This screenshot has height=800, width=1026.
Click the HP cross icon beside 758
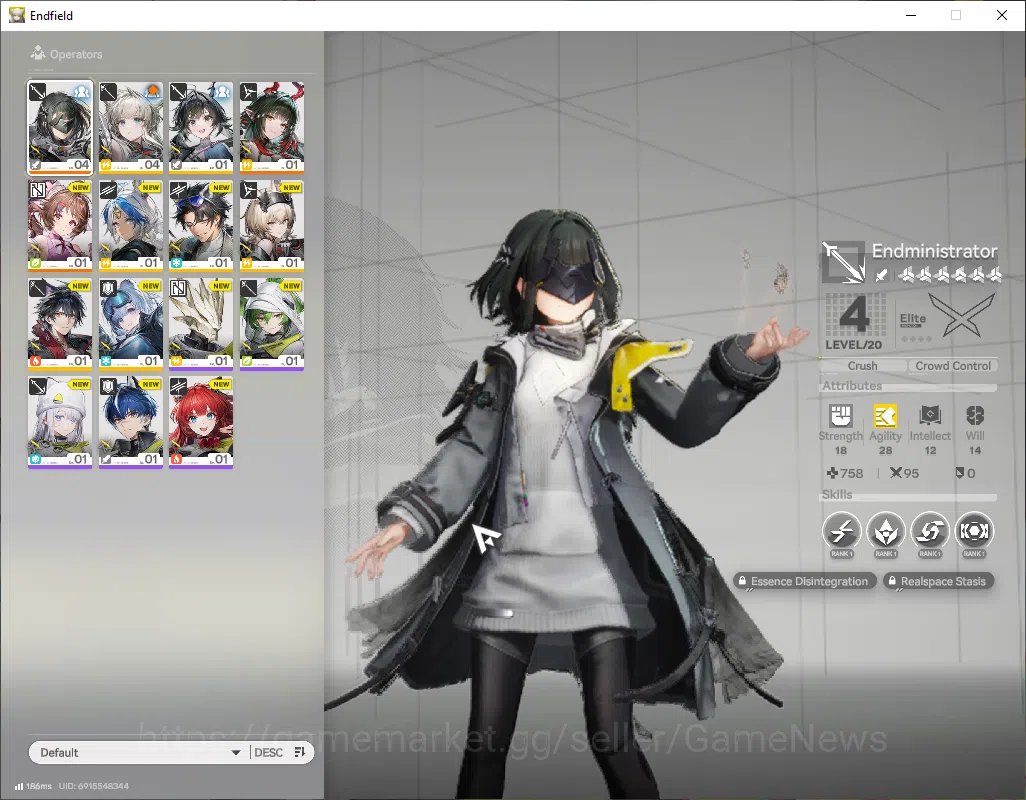832,472
